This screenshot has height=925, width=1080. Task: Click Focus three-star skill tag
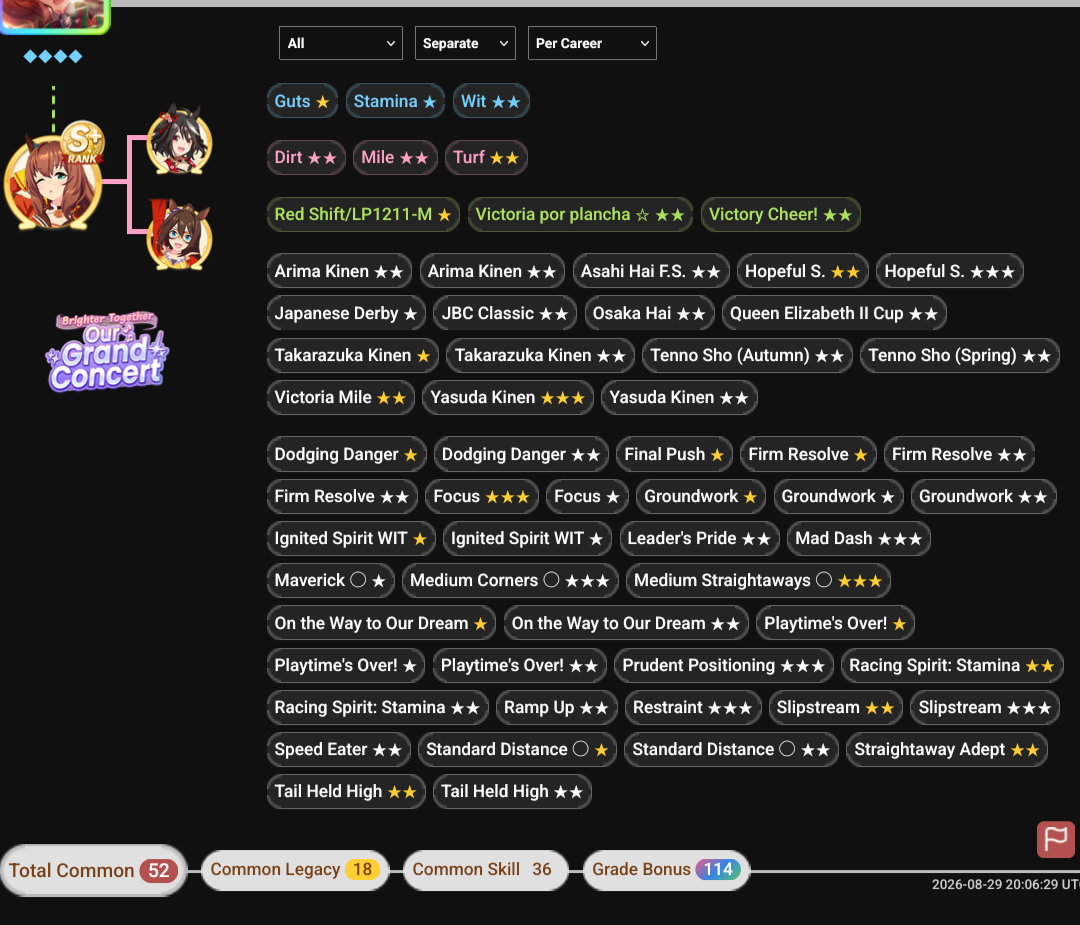tap(481, 497)
